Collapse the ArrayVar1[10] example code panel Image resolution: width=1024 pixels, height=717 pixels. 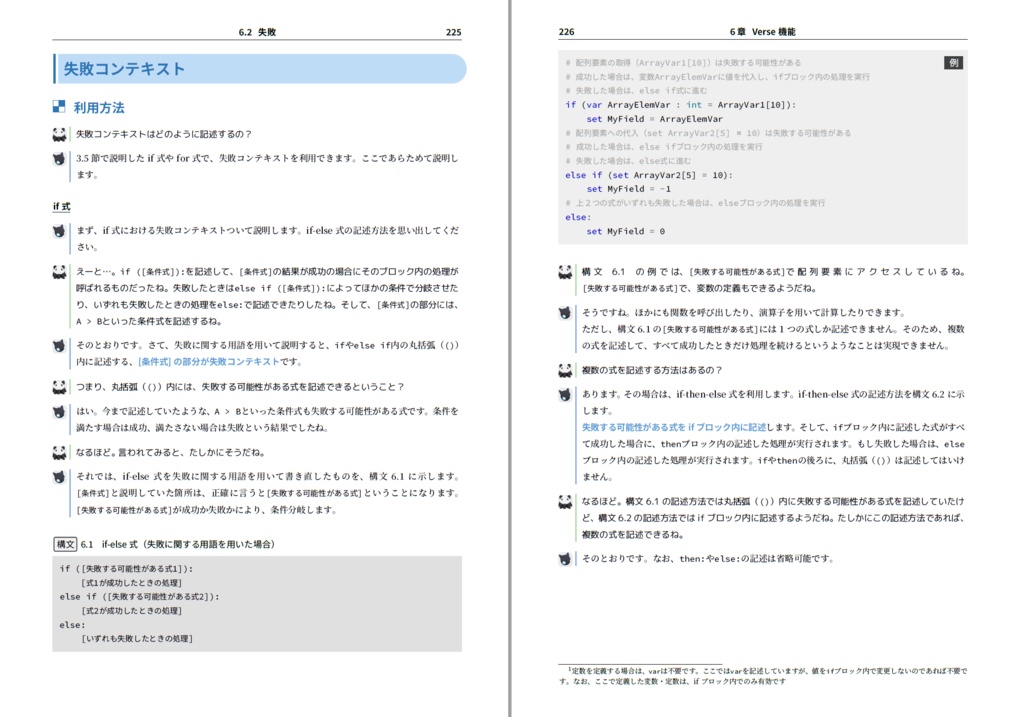coord(760,150)
